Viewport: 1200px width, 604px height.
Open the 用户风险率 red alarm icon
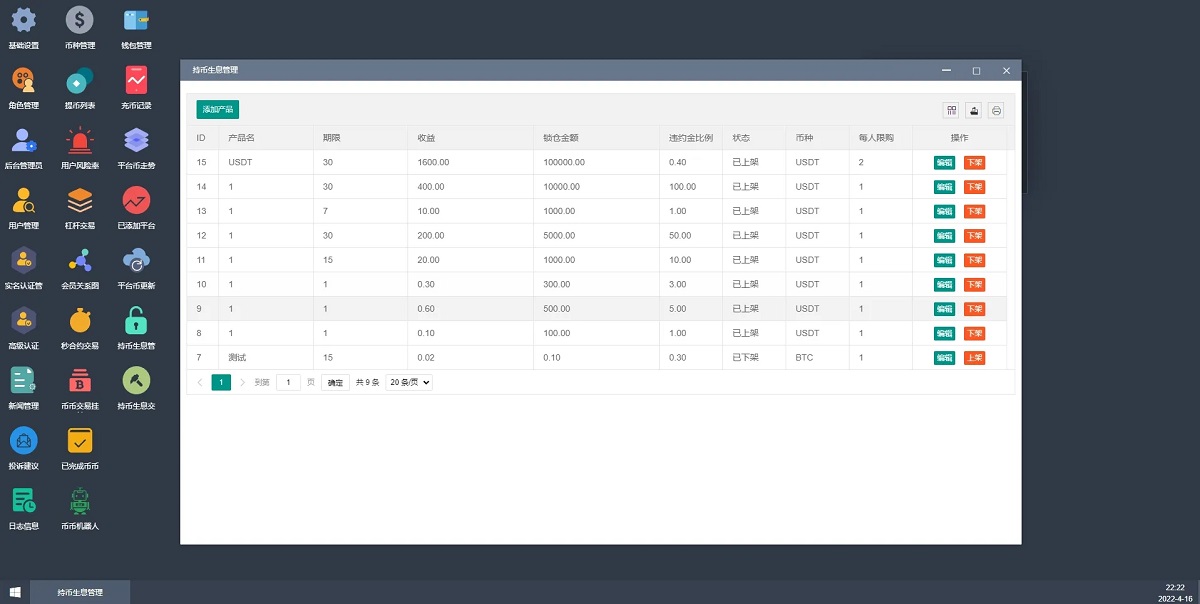coord(79,140)
